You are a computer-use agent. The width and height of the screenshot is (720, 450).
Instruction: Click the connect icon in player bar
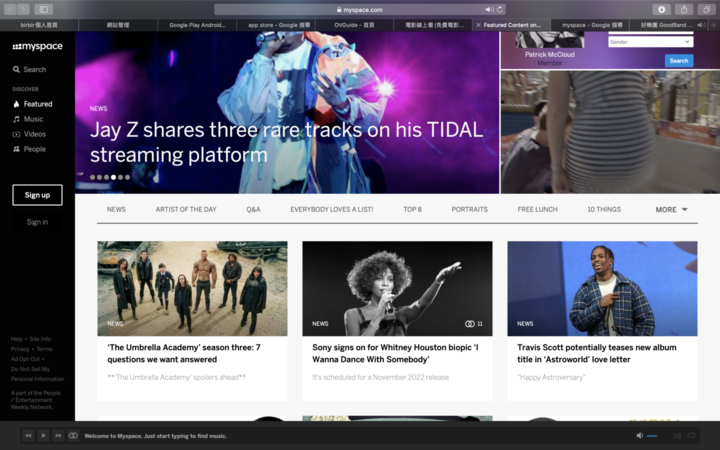[x=73, y=435]
